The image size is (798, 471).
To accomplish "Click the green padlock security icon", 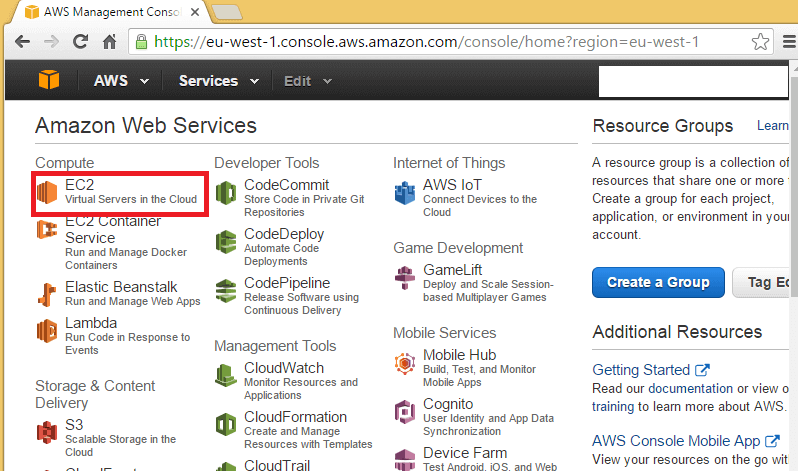I will click(x=141, y=41).
